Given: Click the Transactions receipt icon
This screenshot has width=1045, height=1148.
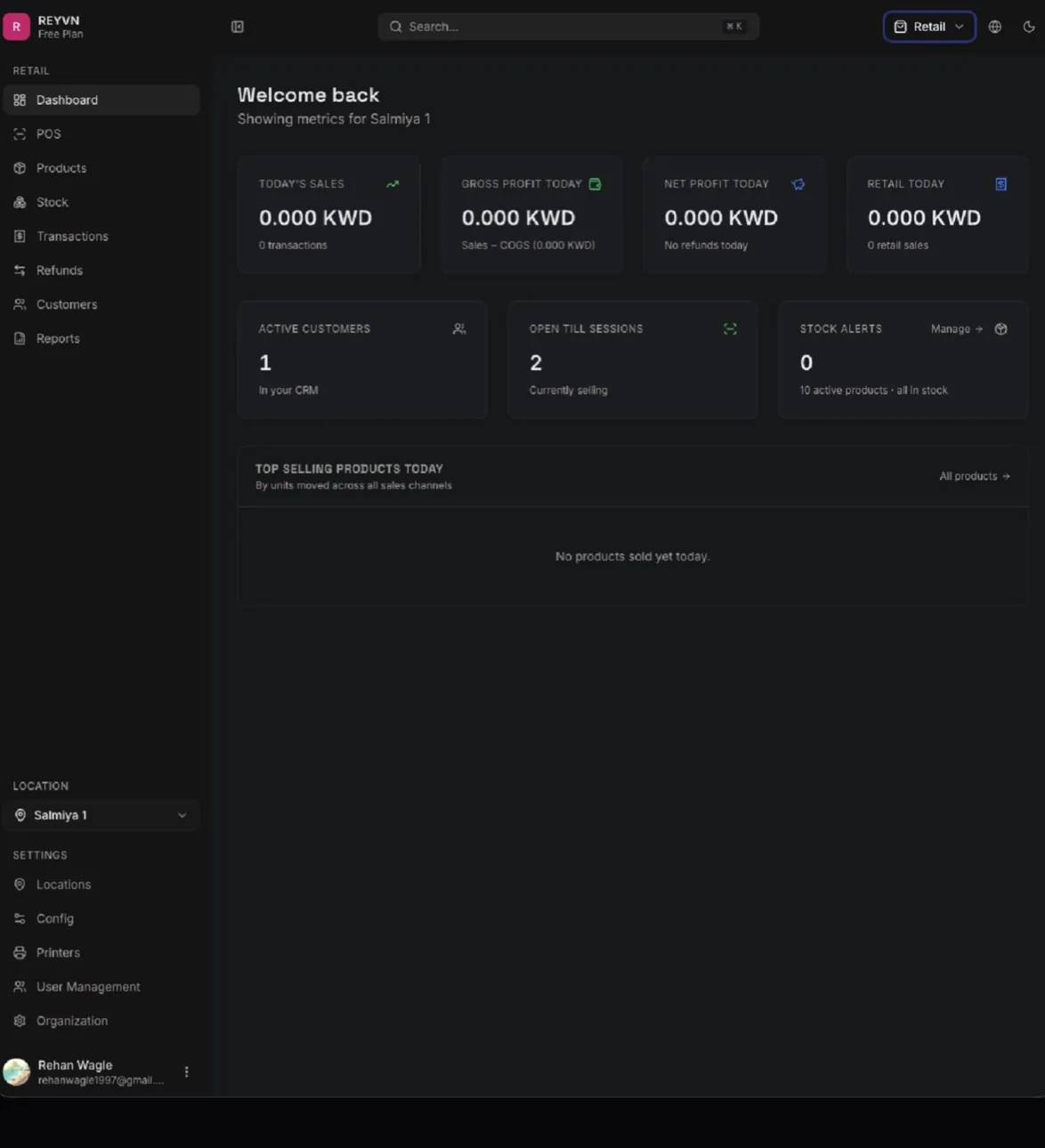Looking at the screenshot, I should click(x=20, y=237).
